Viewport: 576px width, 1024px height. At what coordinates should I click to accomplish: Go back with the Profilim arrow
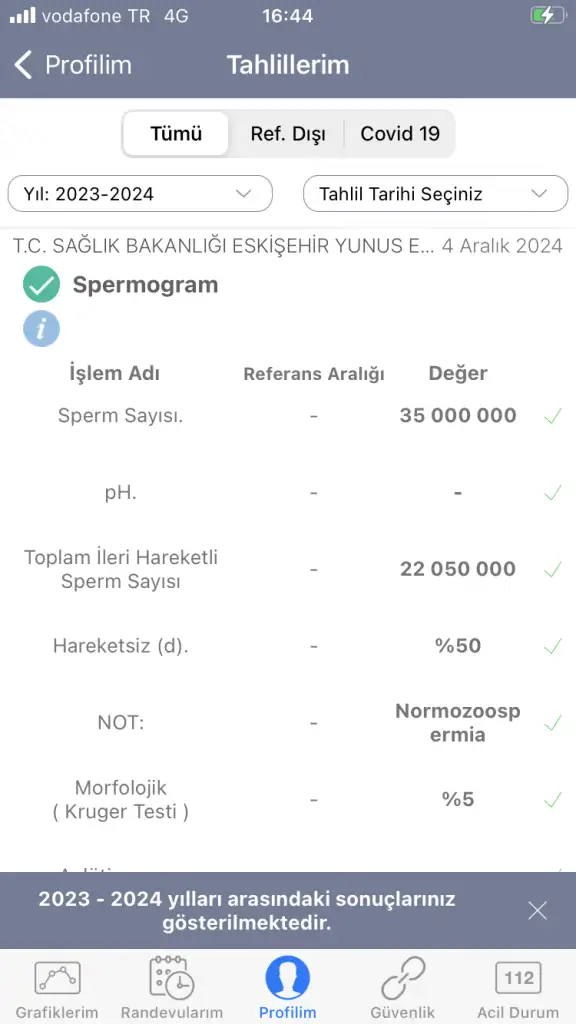pyautogui.click(x=72, y=65)
